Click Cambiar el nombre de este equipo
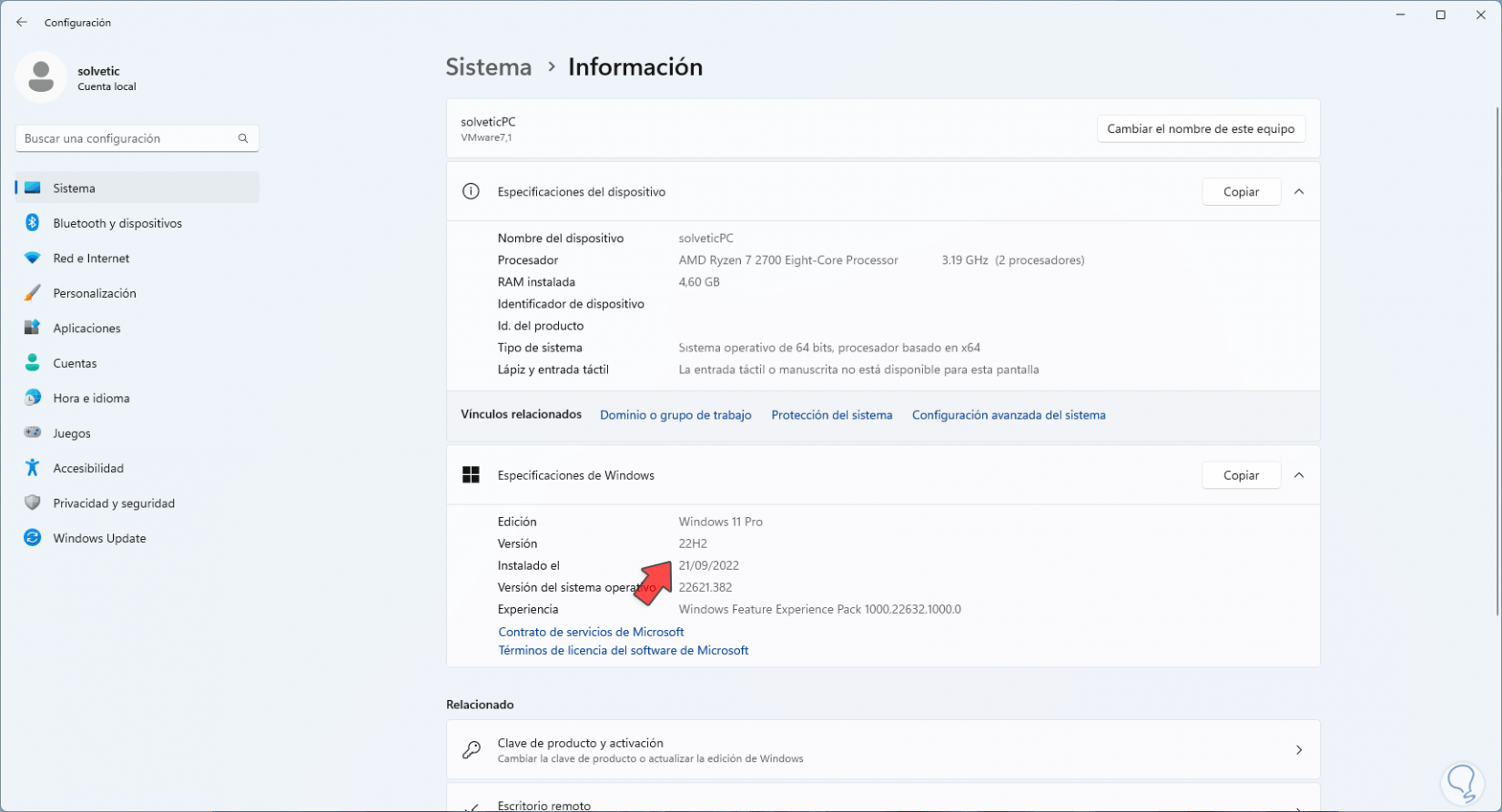Screen dimensions: 1502x812 pos(1201,129)
